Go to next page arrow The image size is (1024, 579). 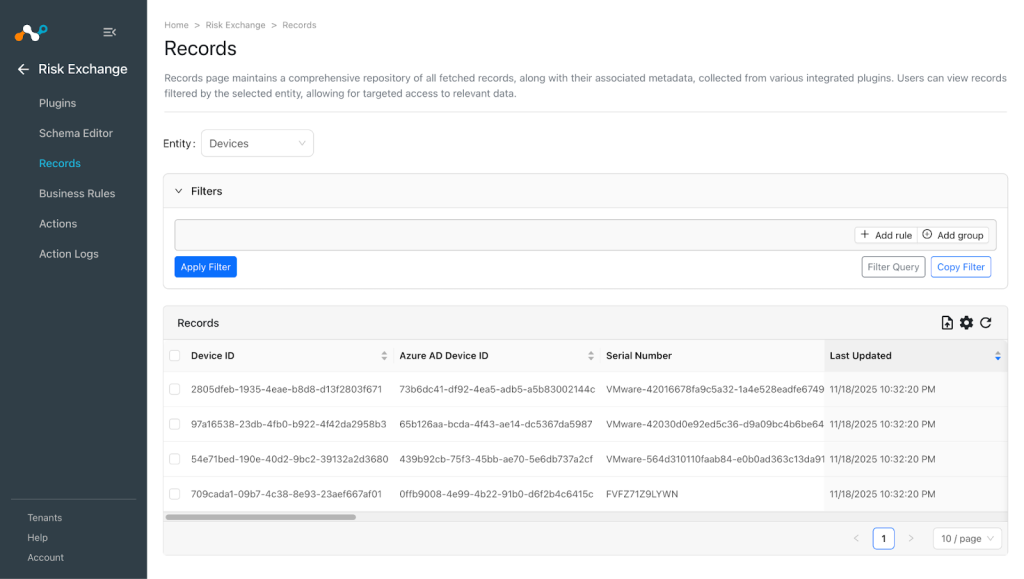[x=911, y=539]
